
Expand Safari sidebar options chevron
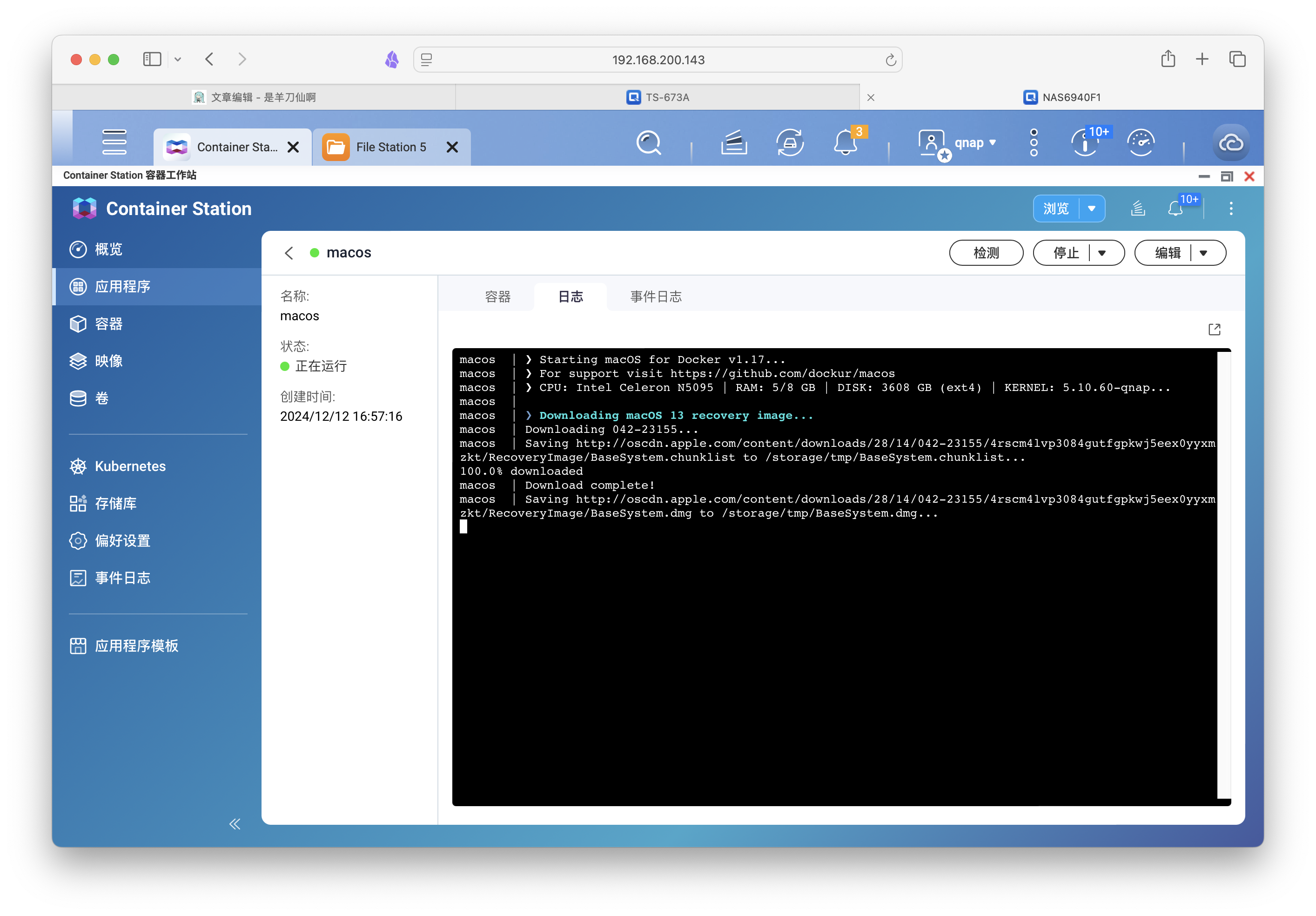[x=178, y=59]
